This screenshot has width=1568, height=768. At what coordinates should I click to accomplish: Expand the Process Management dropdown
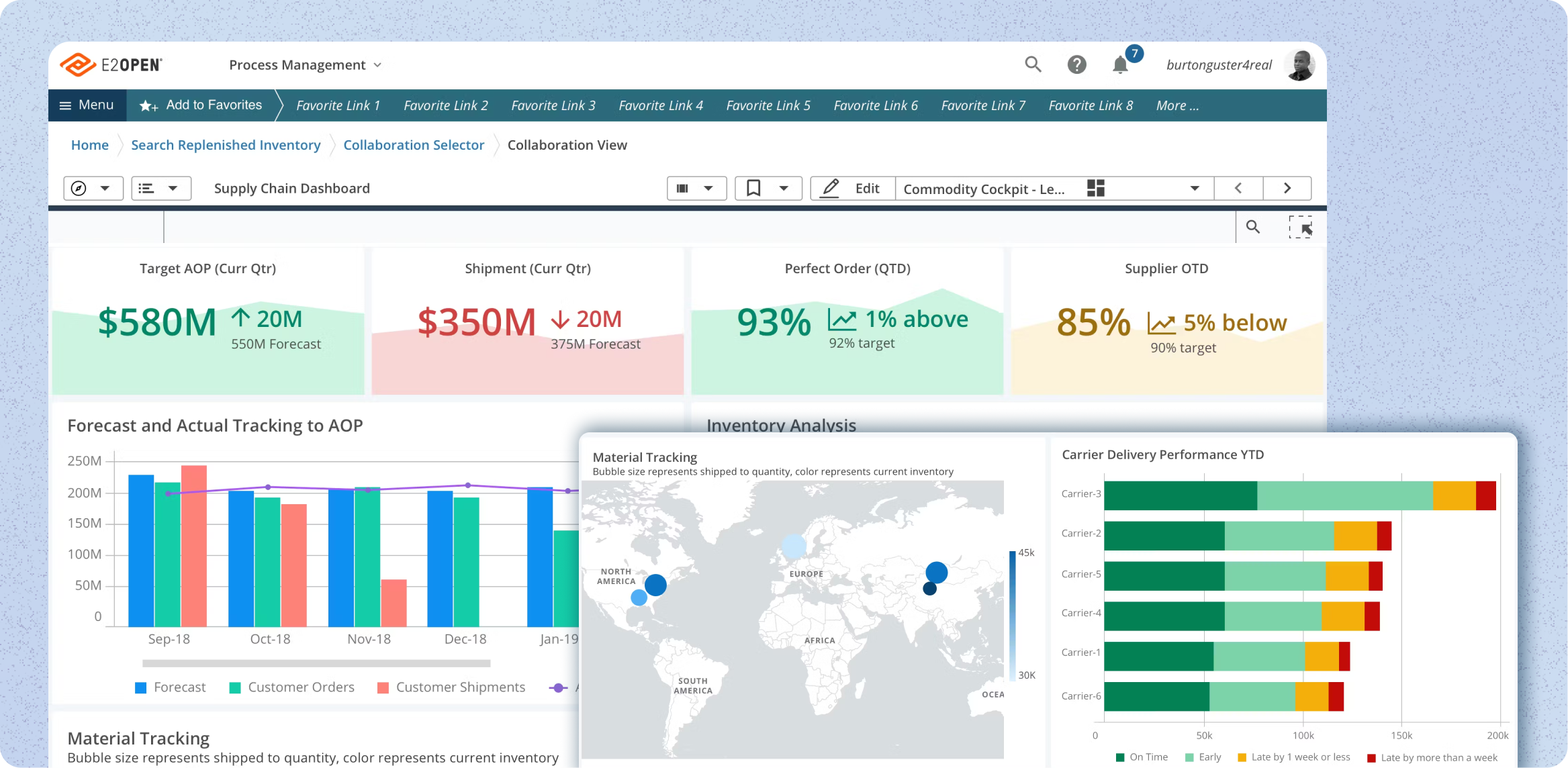click(x=306, y=65)
